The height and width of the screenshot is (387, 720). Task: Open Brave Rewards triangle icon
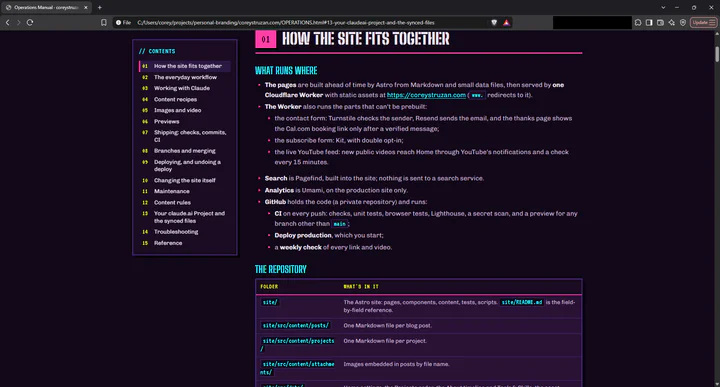click(506, 22)
